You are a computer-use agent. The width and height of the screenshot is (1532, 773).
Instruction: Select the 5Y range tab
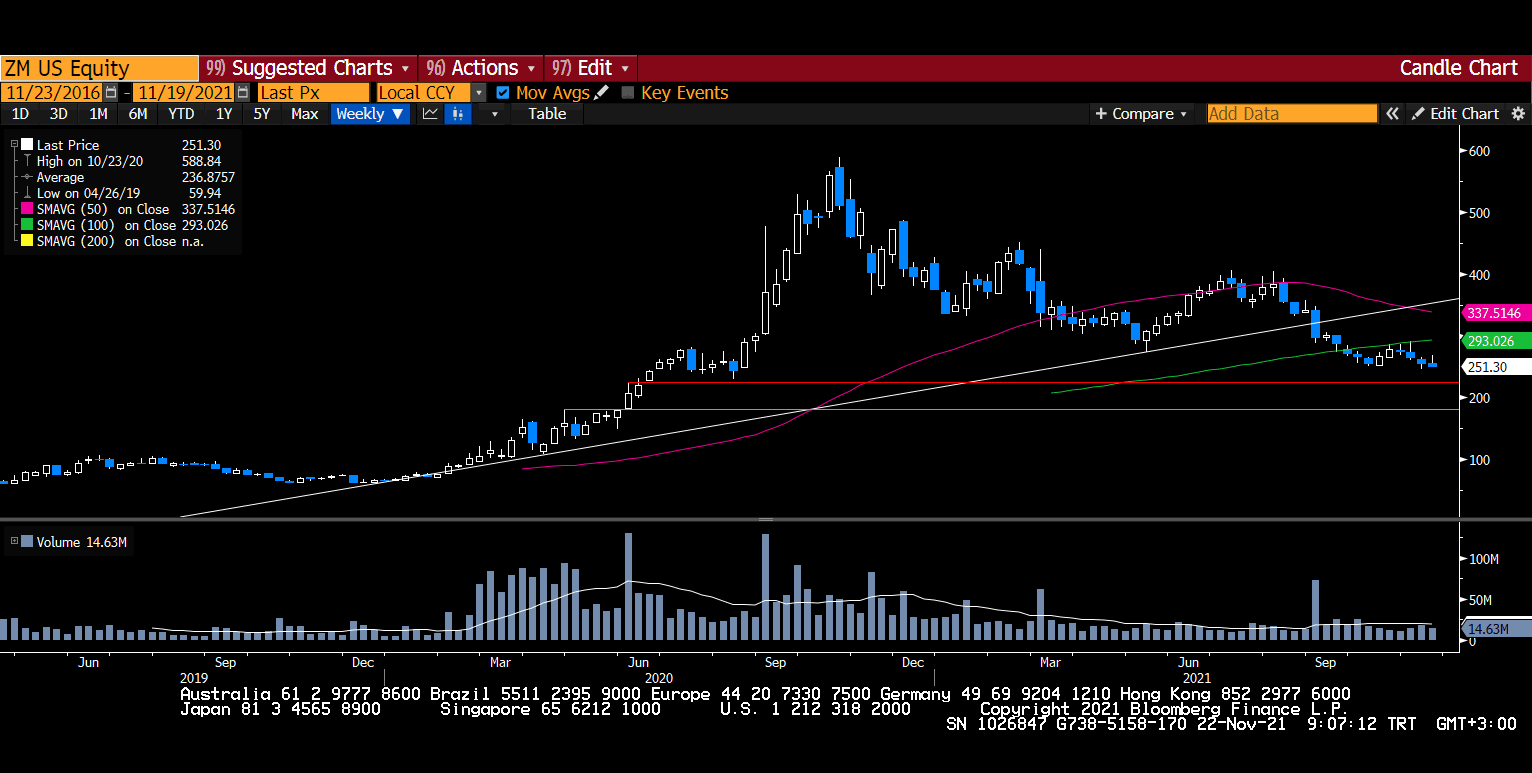tap(261, 113)
